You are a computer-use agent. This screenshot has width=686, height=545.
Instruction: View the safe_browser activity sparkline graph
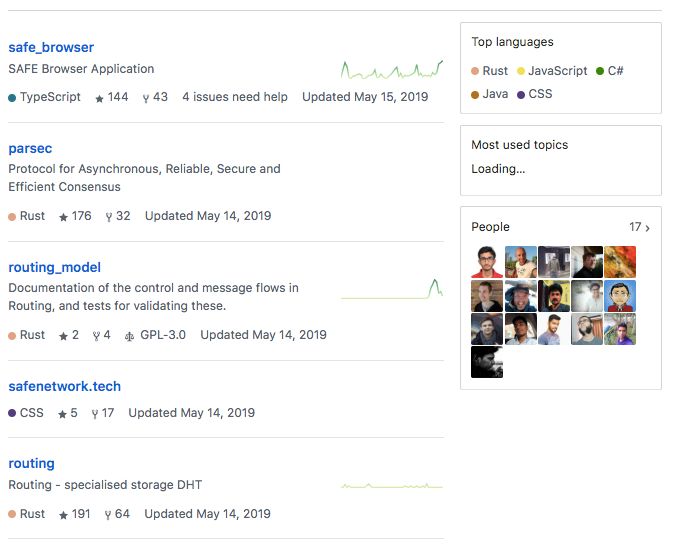(392, 70)
